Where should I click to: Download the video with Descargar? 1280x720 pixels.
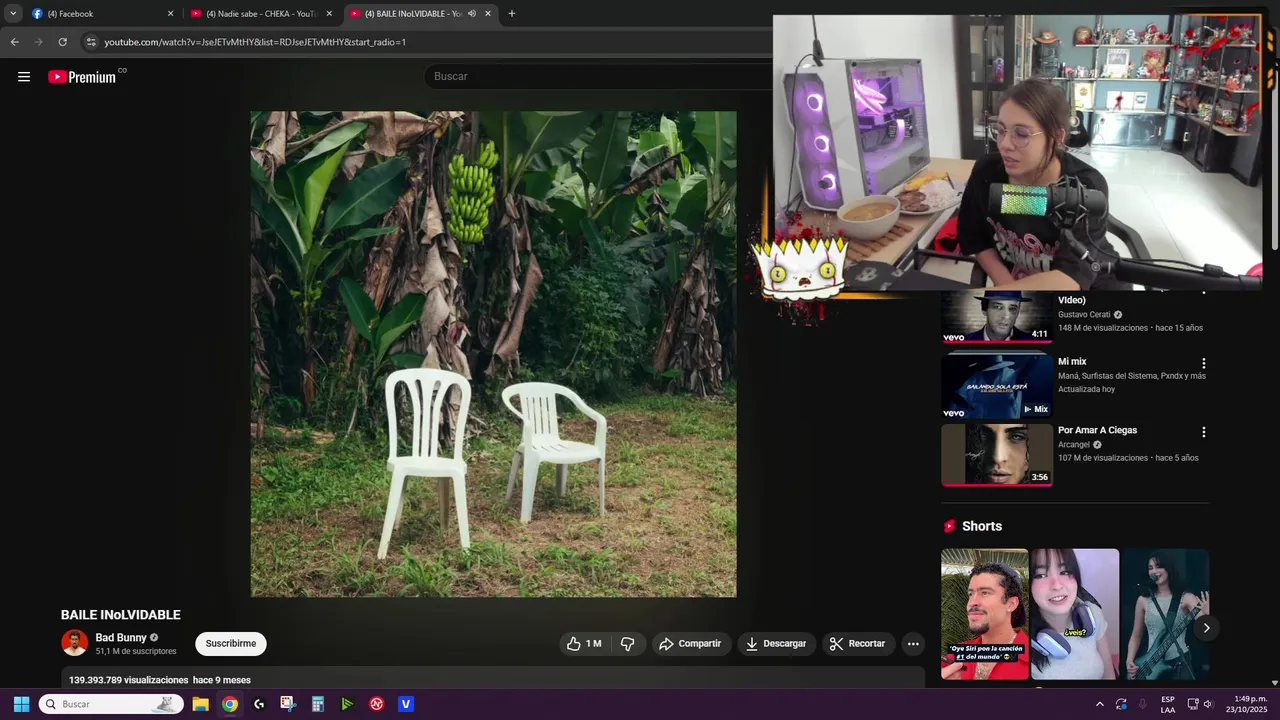pyautogui.click(x=775, y=644)
